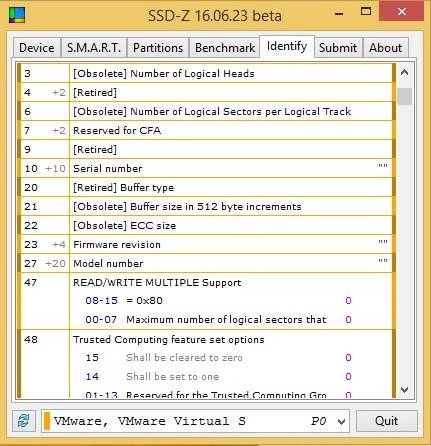Open the VMware Virtual S drive dropdown
This screenshot has height=446, width=431.
click(195, 421)
